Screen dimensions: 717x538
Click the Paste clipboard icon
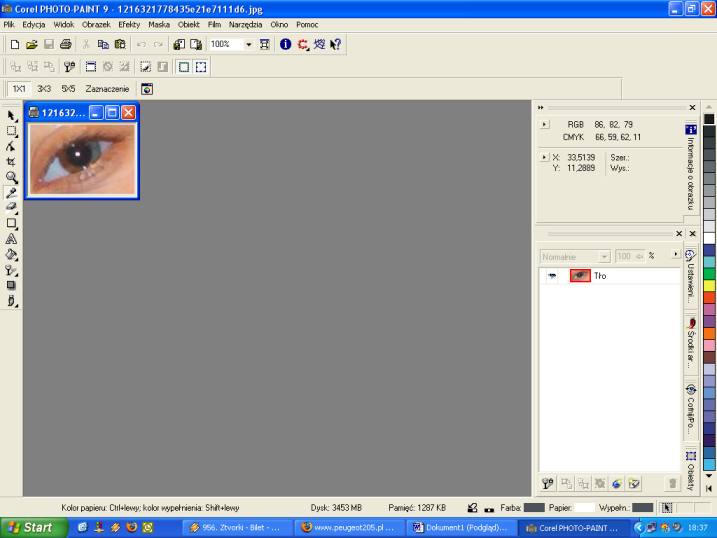119,45
